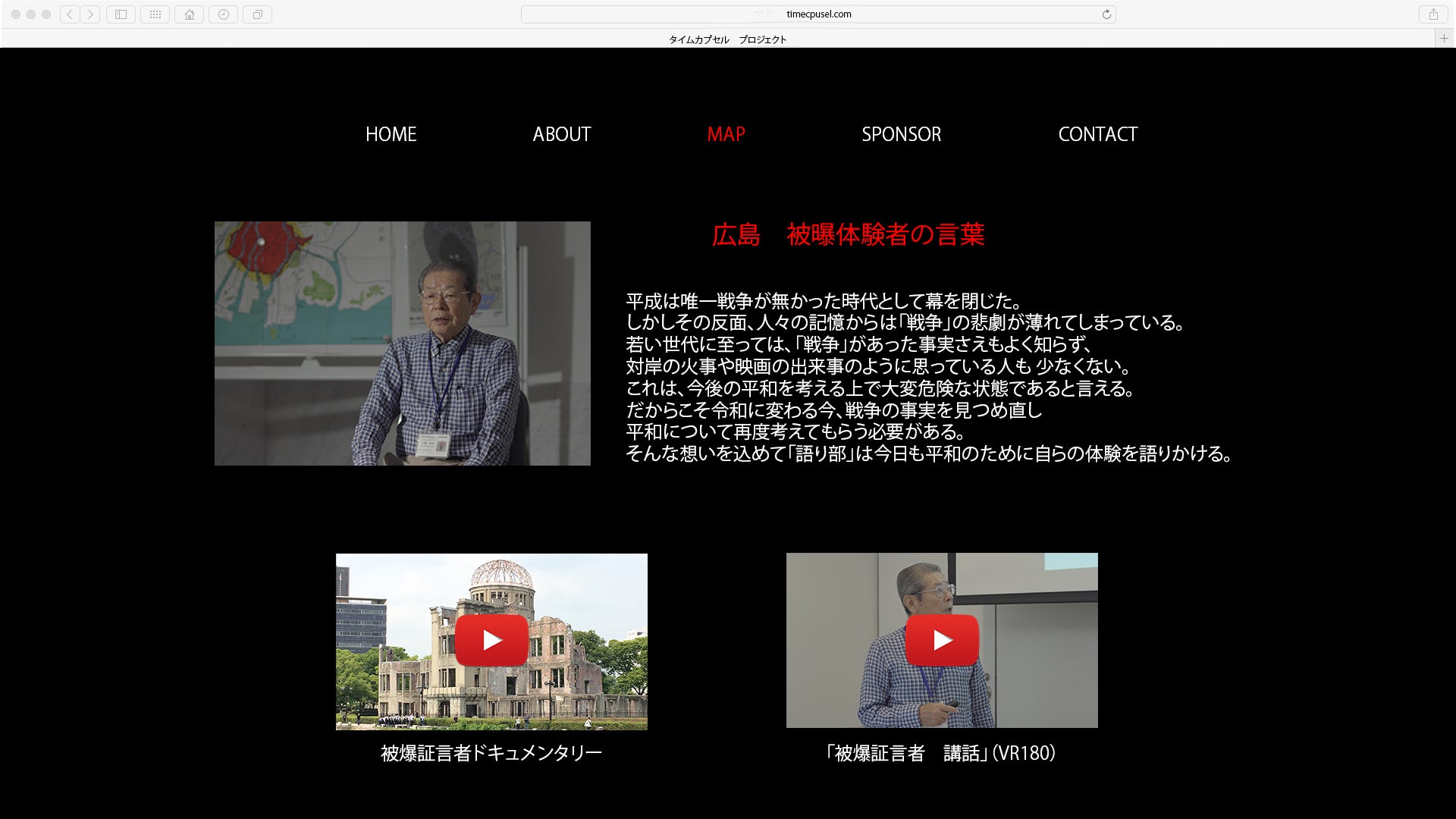Image resolution: width=1456 pixels, height=819 pixels.
Task: Open the CONTACT navigation link
Action: pos(1097,134)
